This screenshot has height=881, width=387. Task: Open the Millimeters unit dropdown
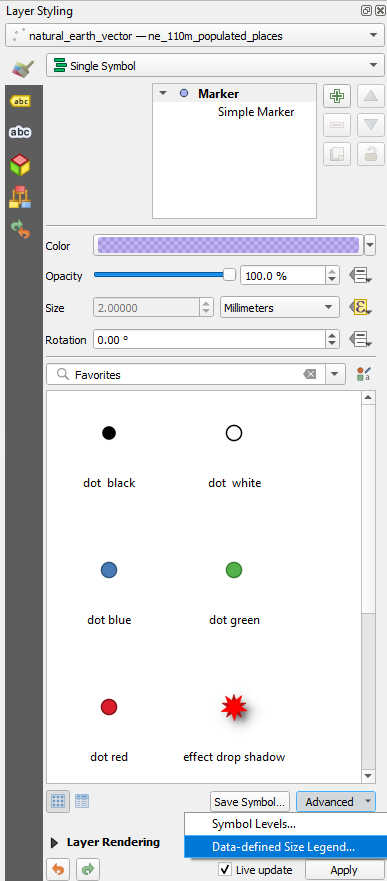point(280,308)
